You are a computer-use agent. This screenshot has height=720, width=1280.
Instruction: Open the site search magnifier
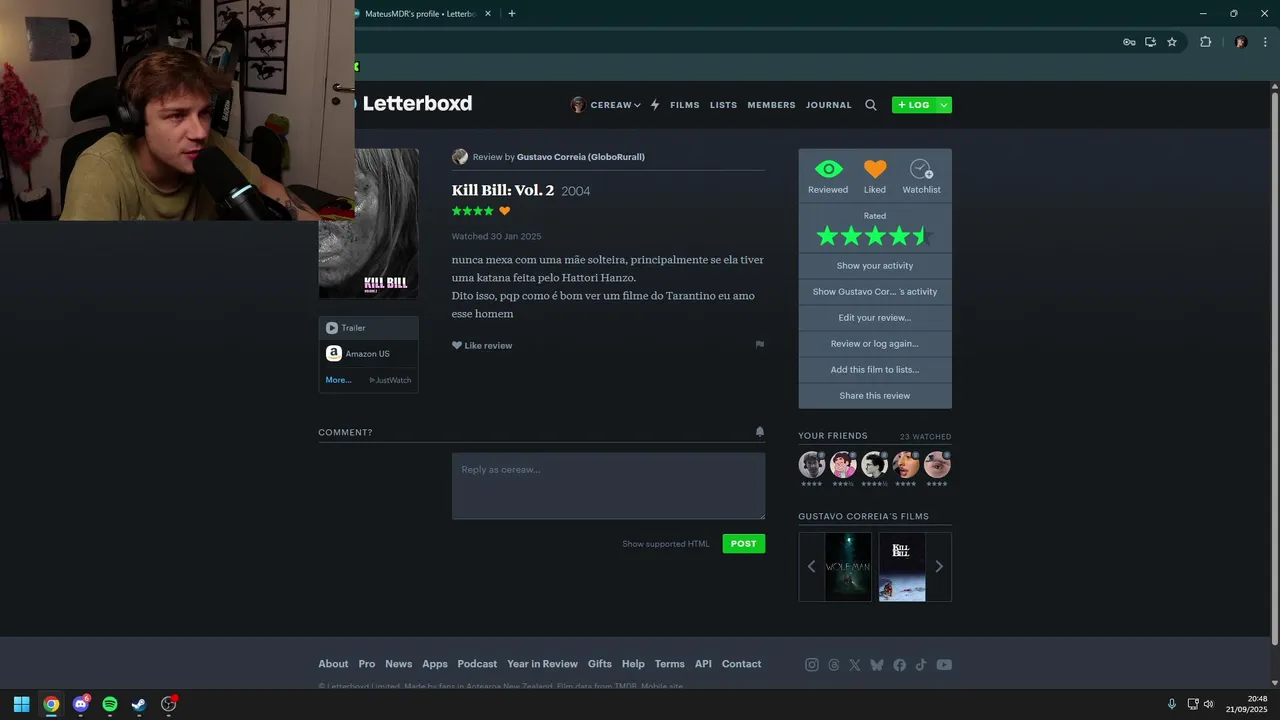pyautogui.click(x=871, y=105)
